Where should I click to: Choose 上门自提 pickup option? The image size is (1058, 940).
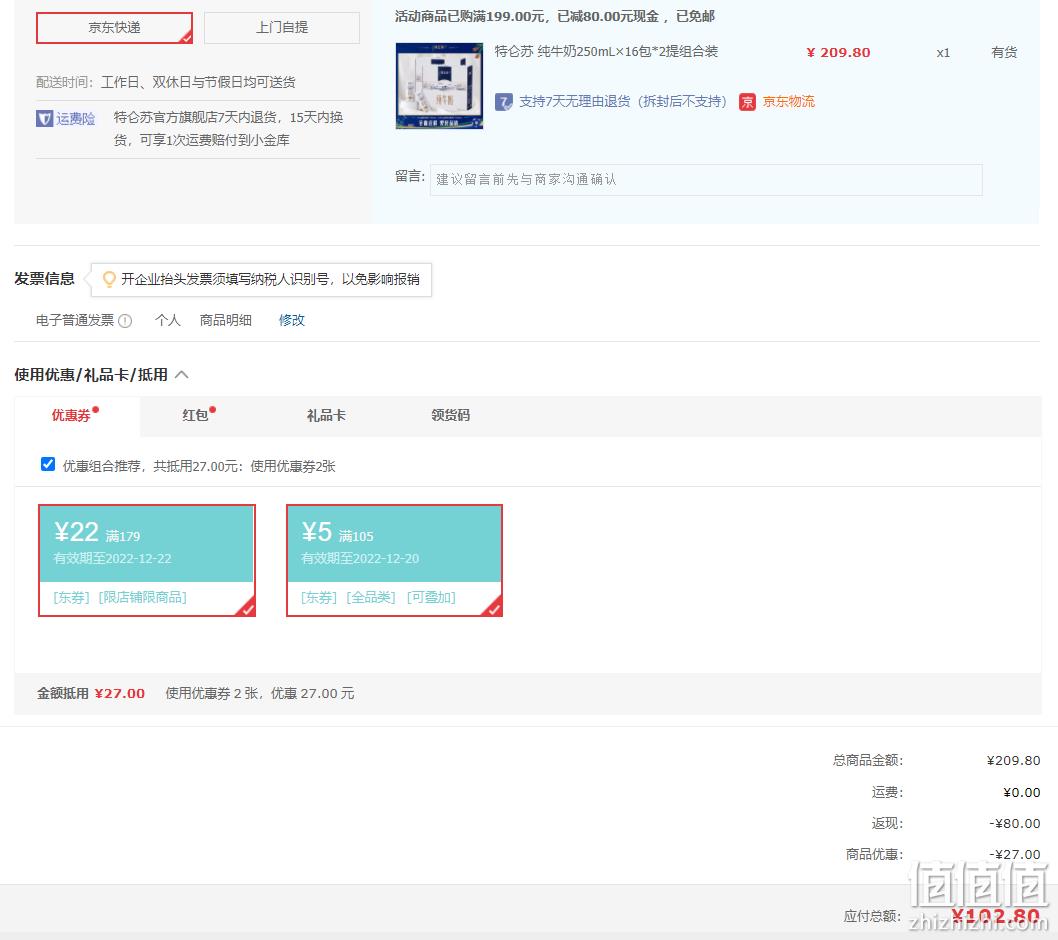point(281,28)
